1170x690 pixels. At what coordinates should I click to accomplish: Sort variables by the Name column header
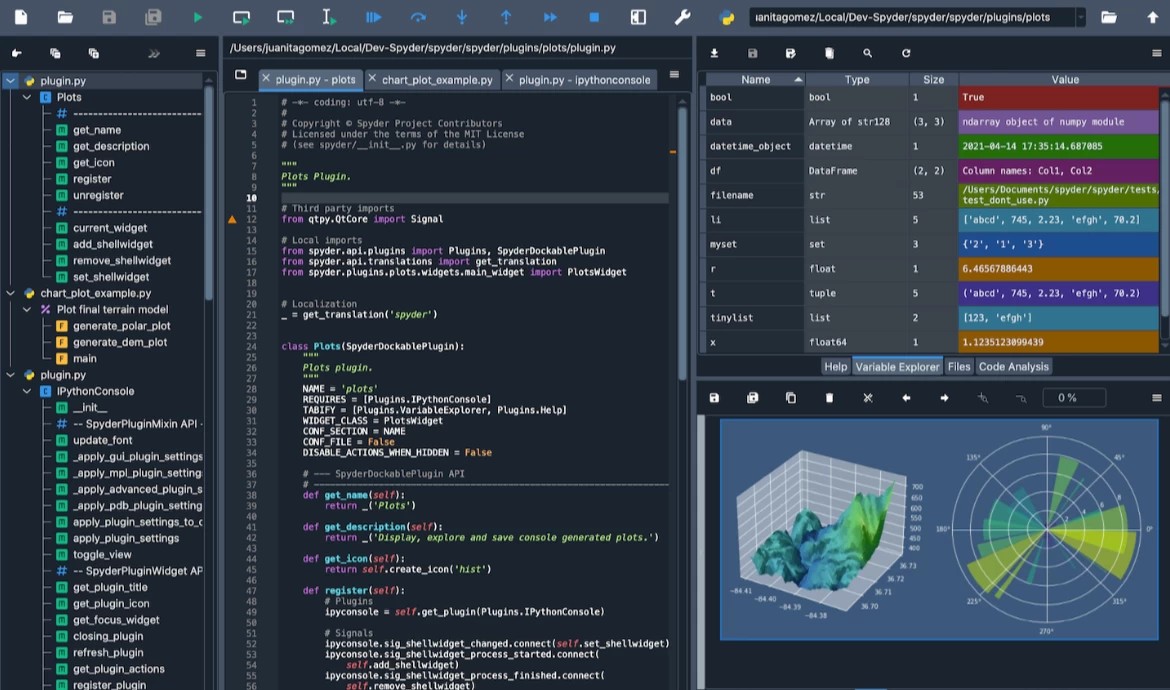(x=756, y=79)
